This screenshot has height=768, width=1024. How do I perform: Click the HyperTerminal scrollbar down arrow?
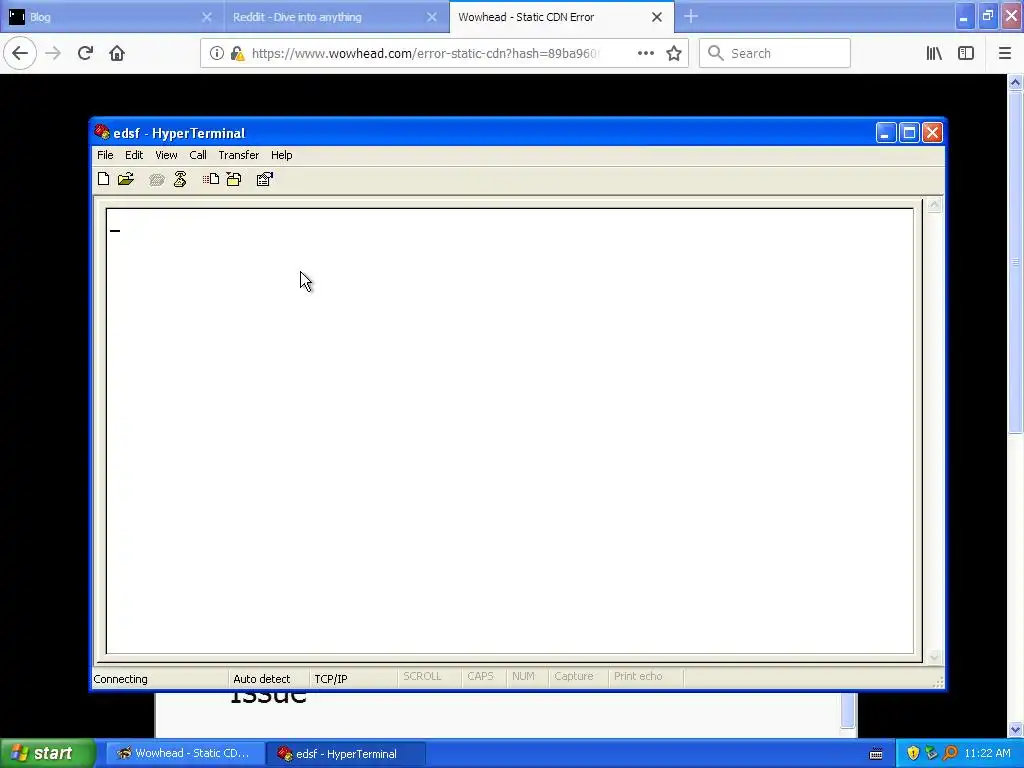pos(935,656)
